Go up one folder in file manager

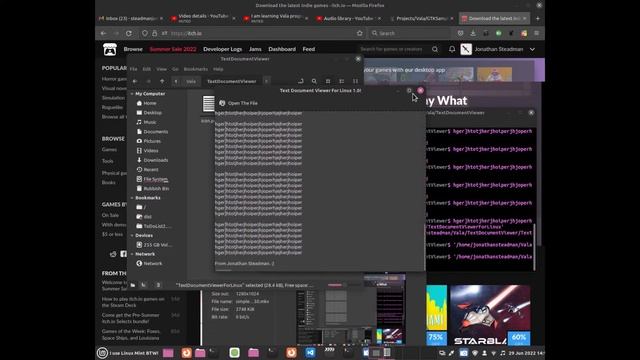coord(162,81)
